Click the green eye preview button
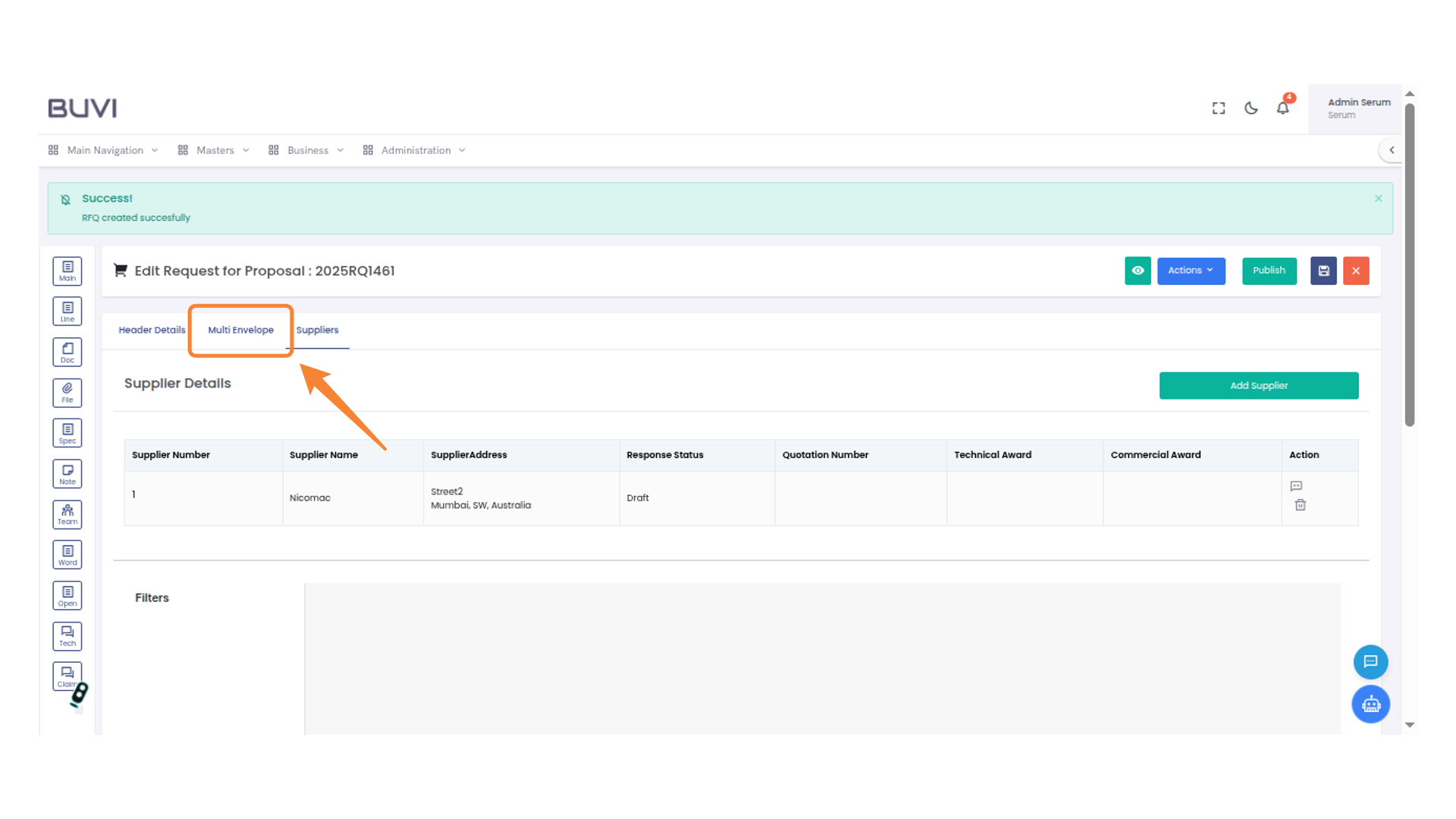This screenshot has width=1456, height=819. (x=1137, y=271)
